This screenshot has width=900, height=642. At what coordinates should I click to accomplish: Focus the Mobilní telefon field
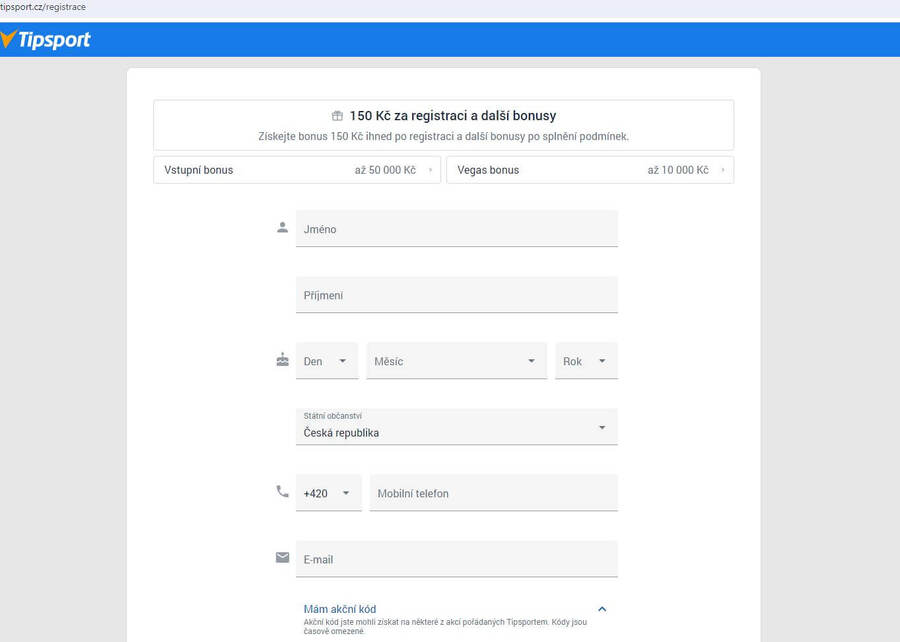pos(494,493)
